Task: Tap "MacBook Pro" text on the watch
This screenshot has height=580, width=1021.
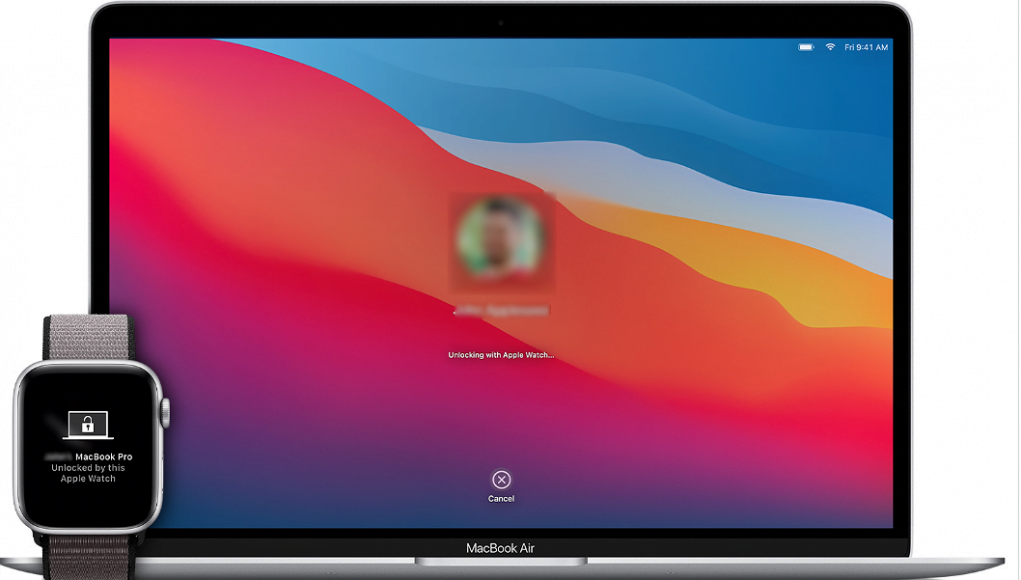Action: pos(104,457)
